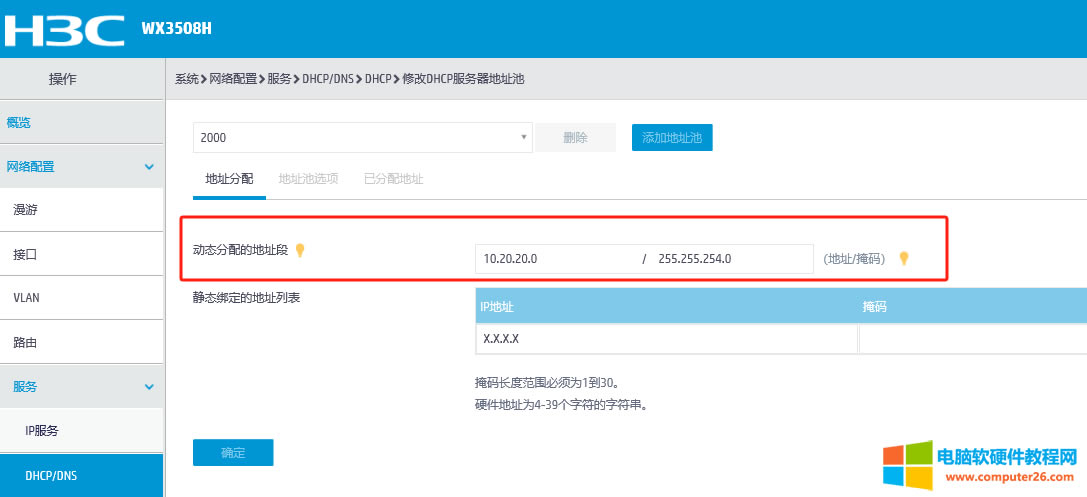Click the hint bulb after (地址/掩码) text
Screen dimensions: 1087x497
point(904,258)
